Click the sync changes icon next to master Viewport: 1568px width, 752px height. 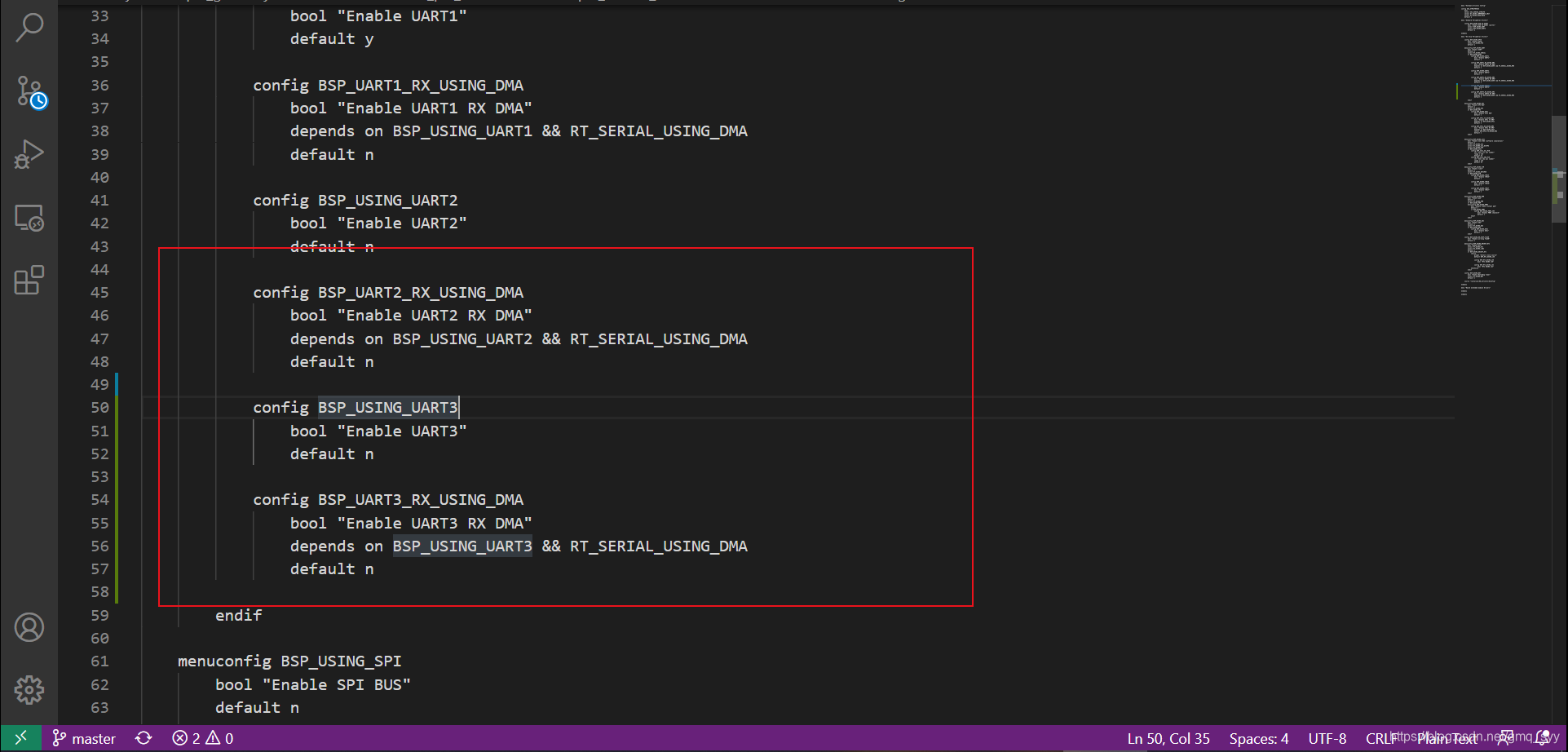tap(144, 738)
